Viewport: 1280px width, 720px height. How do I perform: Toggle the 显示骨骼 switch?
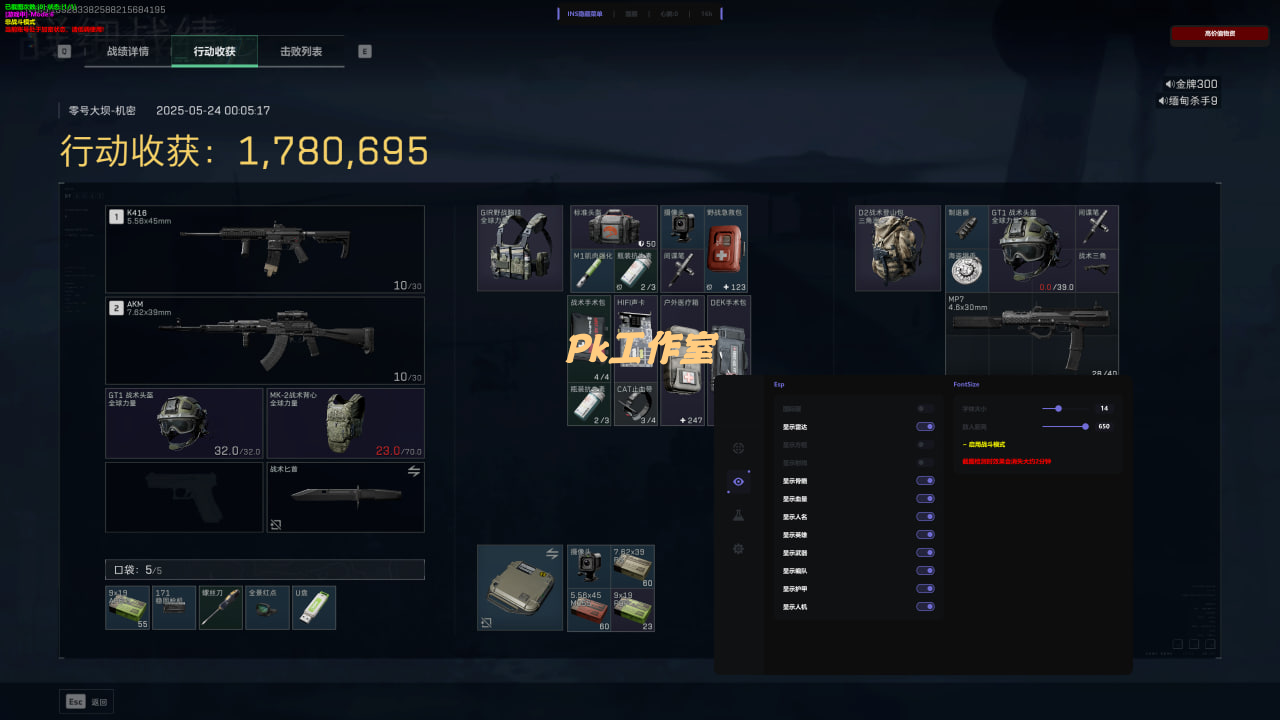pyautogui.click(x=925, y=481)
